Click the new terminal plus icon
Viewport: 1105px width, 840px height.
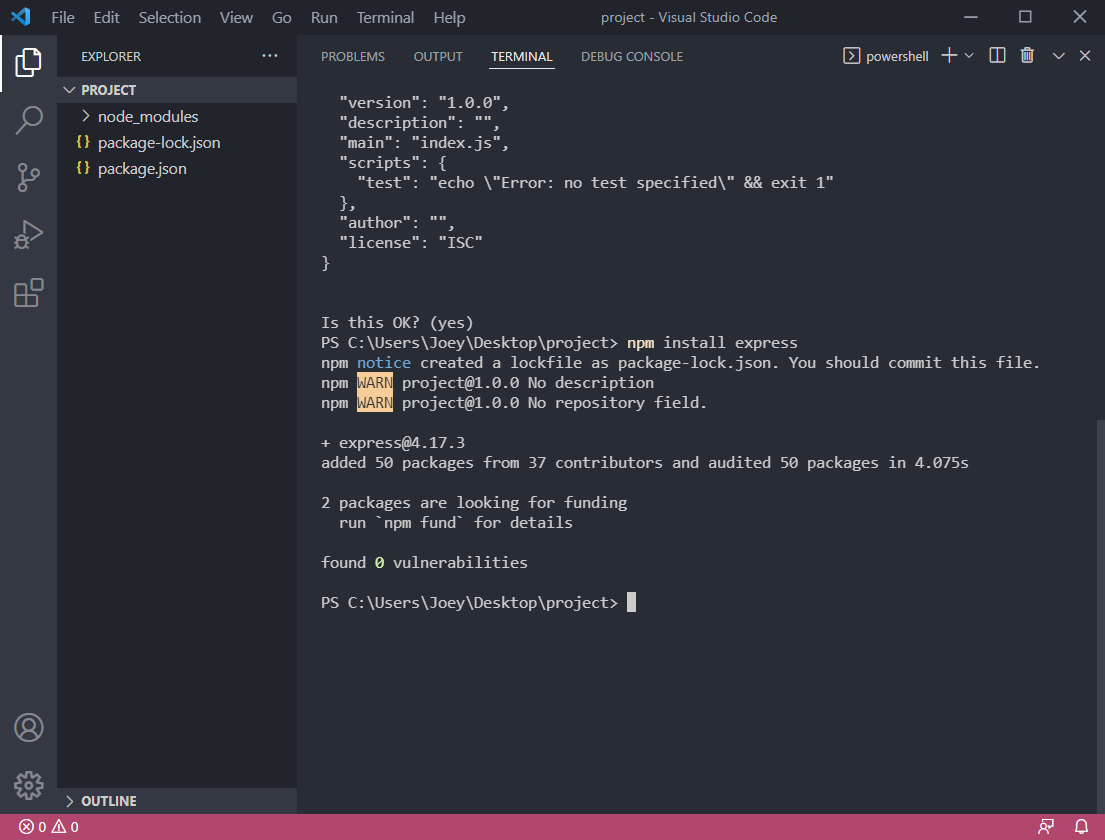click(x=949, y=56)
